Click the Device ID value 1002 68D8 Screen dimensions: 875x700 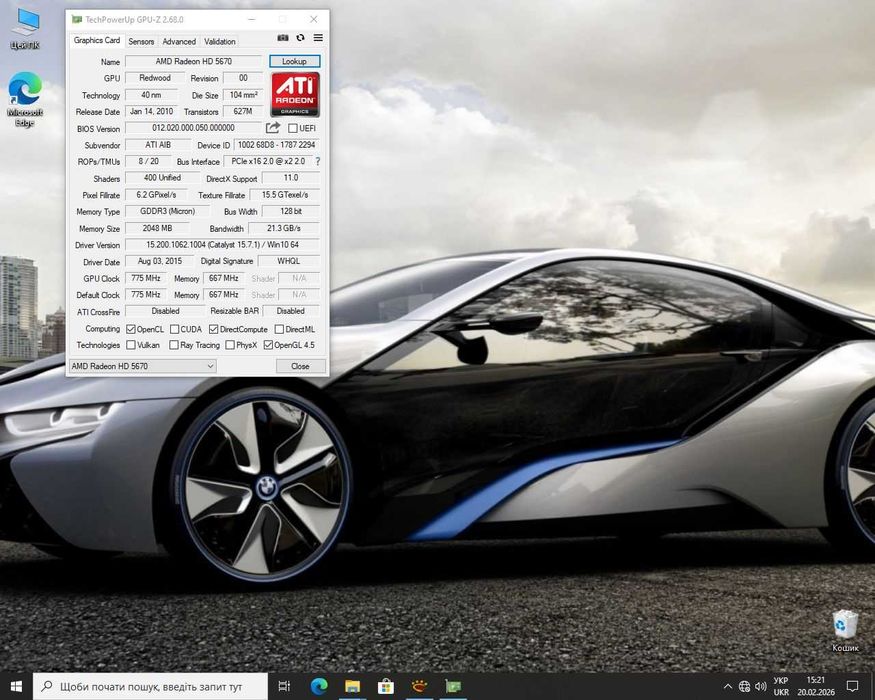[x=276, y=145]
